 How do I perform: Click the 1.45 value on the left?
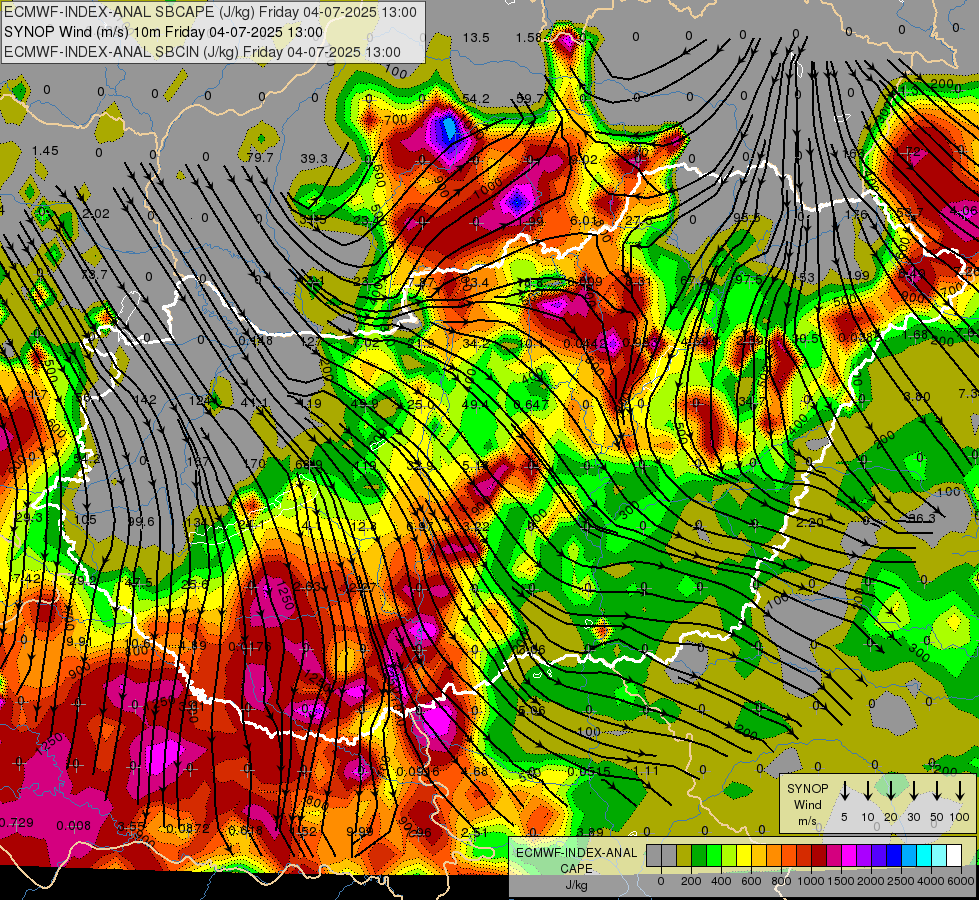(x=45, y=151)
